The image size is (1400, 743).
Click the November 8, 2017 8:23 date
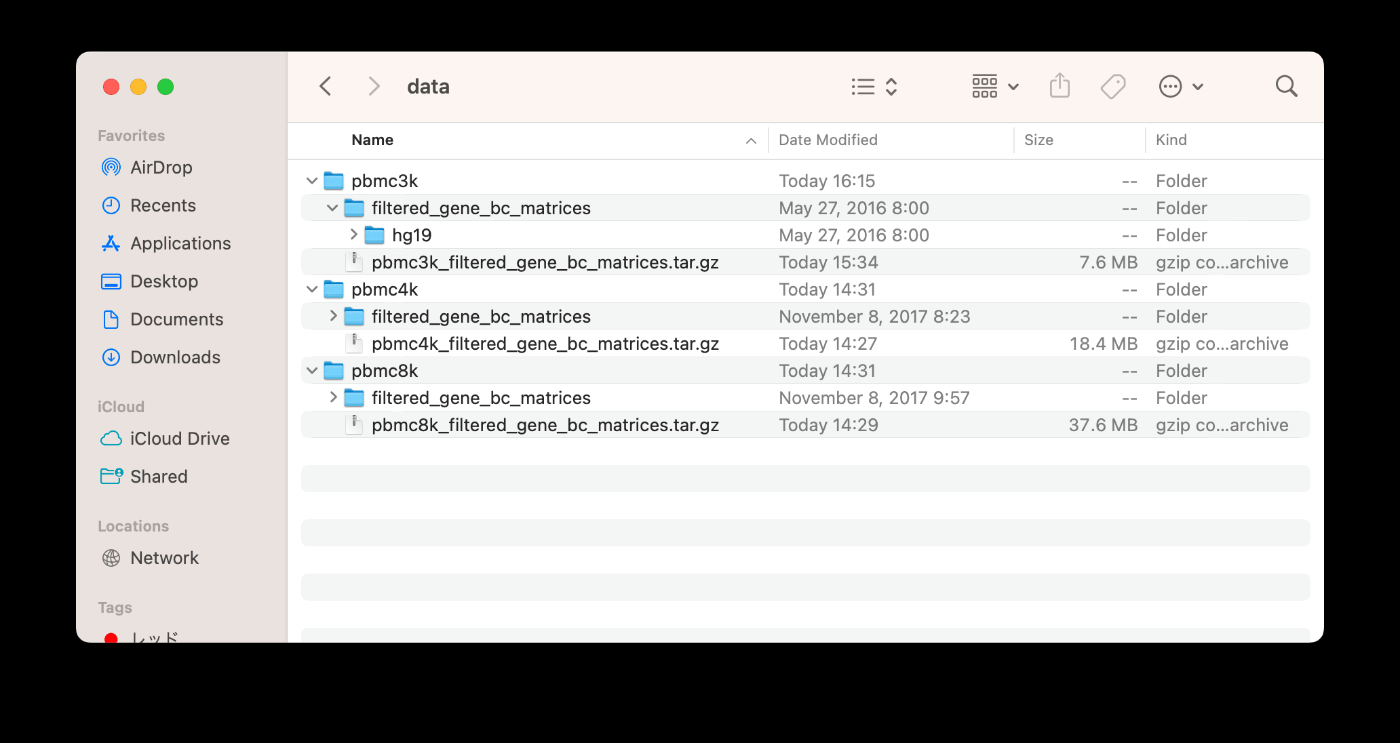pyautogui.click(x=874, y=316)
